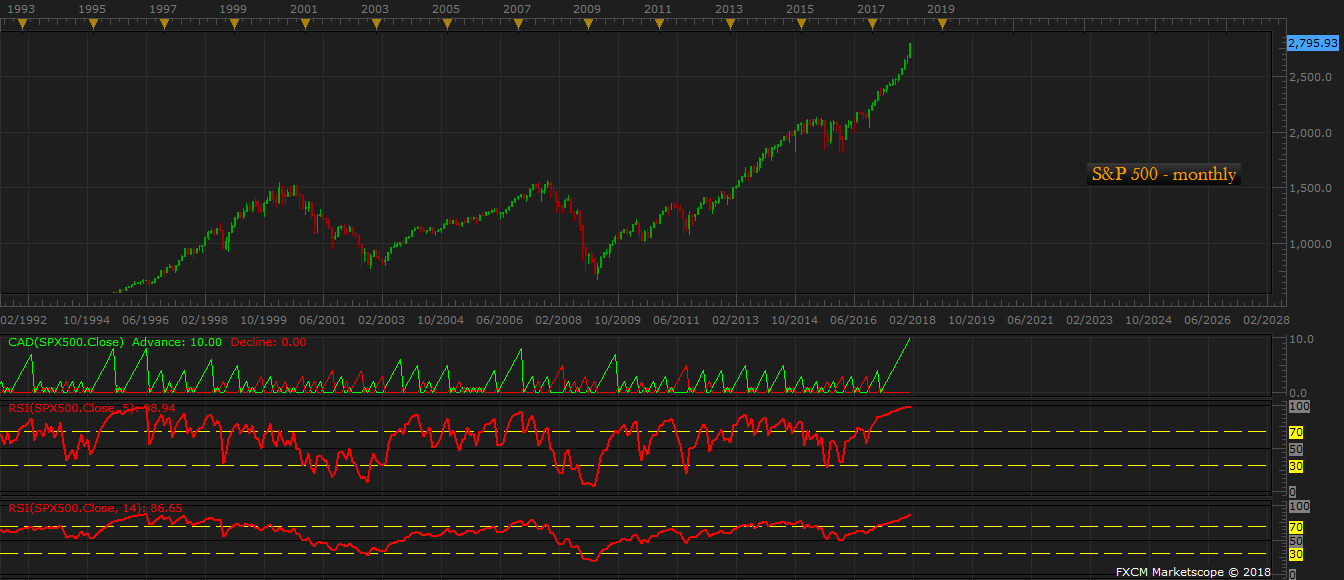Click the 1,500.00 price axis label
Viewport: 1344px width, 580px height.
pos(1312,188)
